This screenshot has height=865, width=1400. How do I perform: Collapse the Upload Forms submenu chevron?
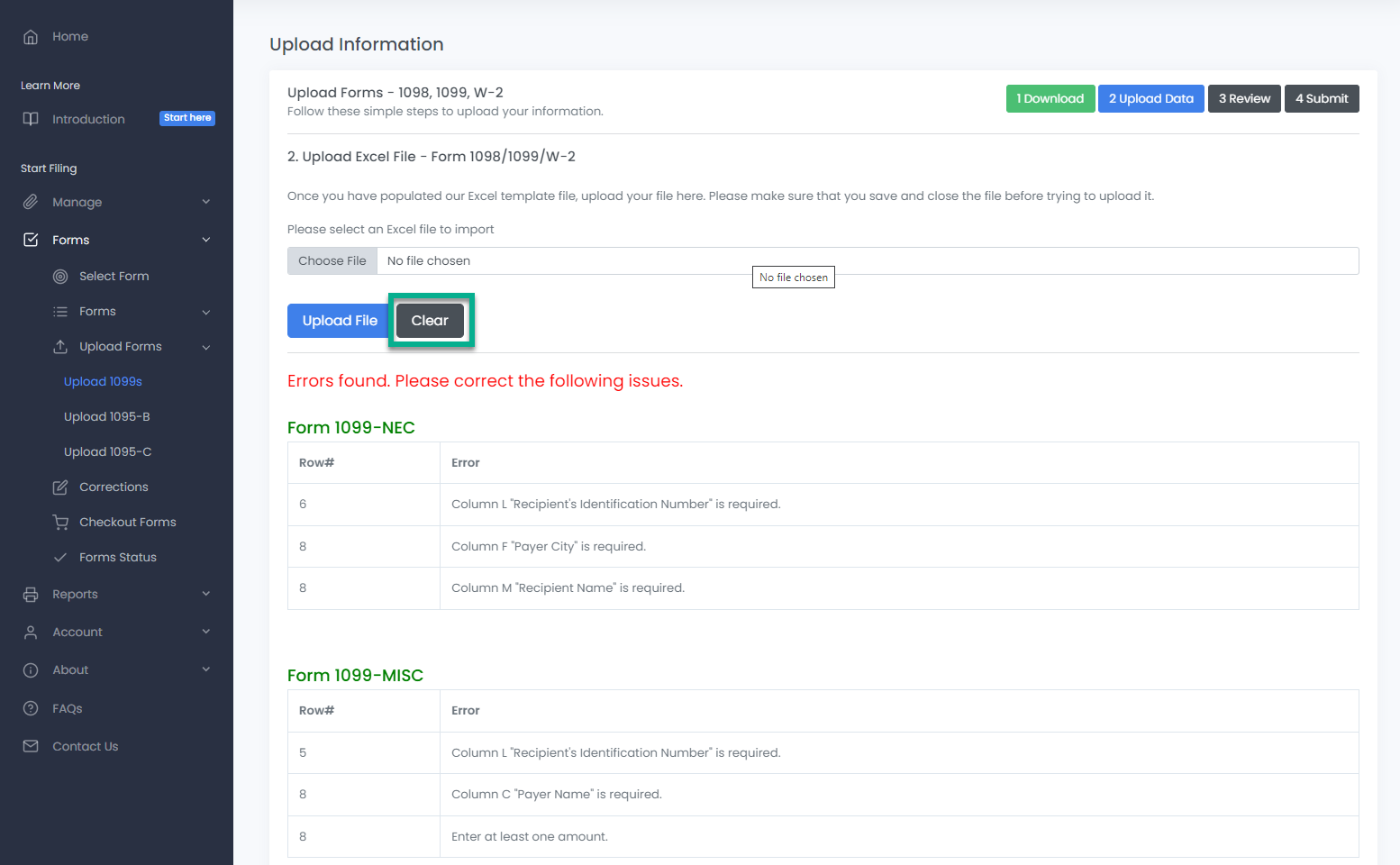(x=206, y=347)
